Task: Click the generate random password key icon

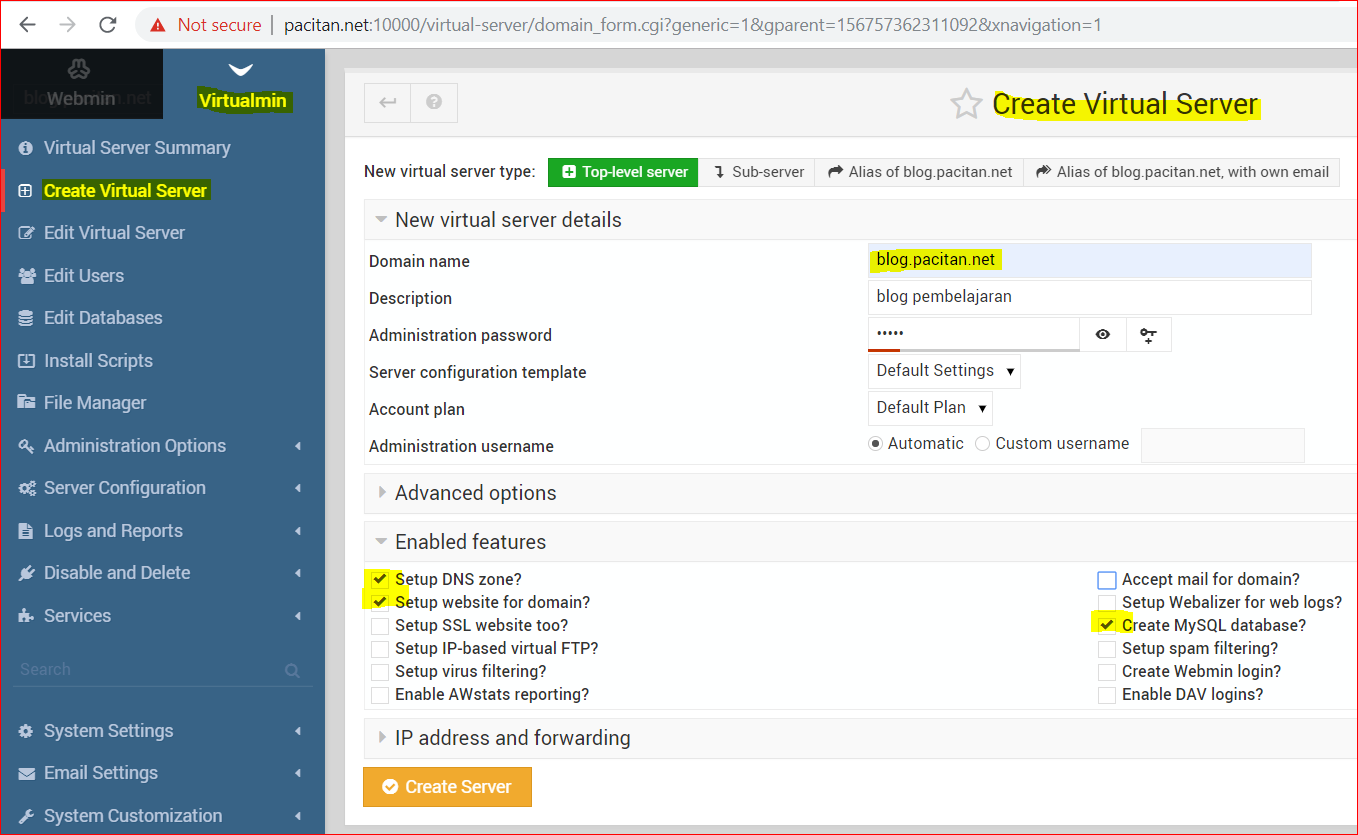Action: [1148, 335]
